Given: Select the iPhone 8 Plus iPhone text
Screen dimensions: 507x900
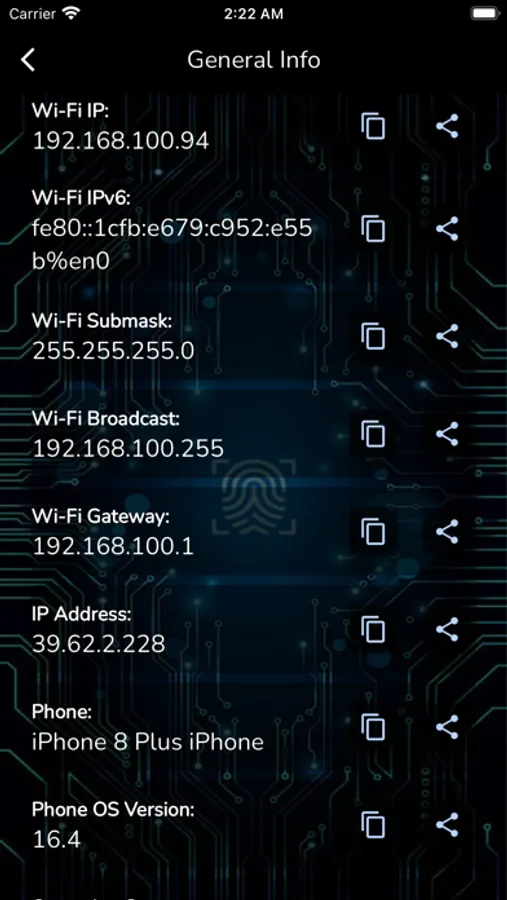Looking at the screenshot, I should pos(148,742).
